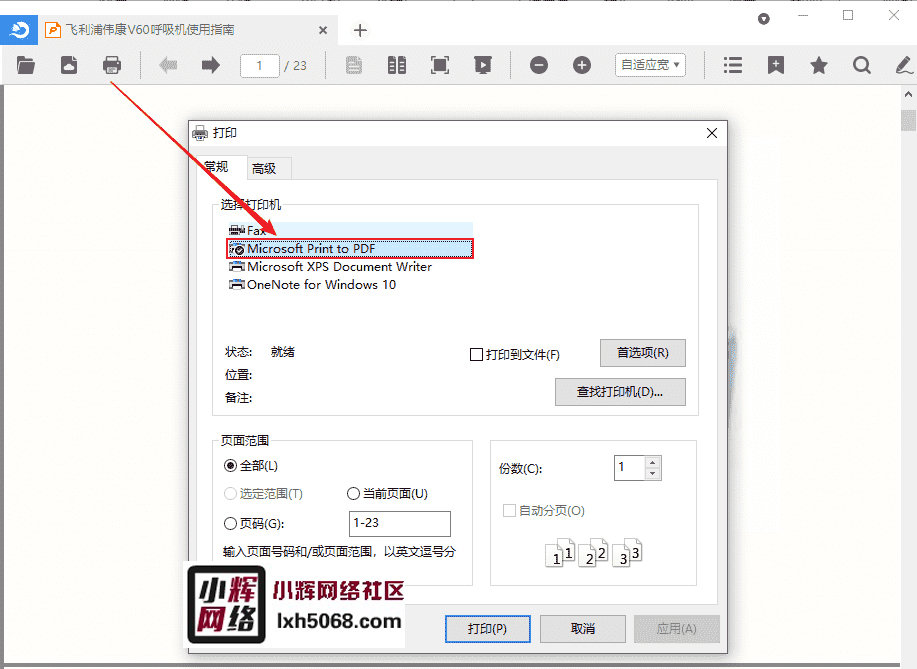Click the scrollbar up arrow
Viewport: 917px width, 669px height.
pyautogui.click(x=908, y=94)
